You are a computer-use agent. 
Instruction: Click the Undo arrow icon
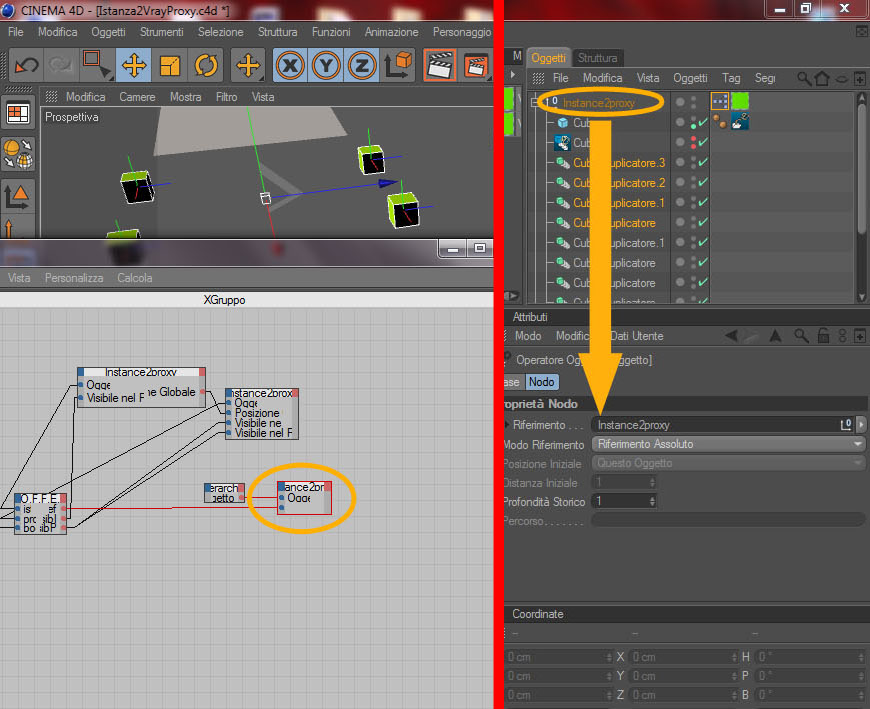[x=26, y=66]
